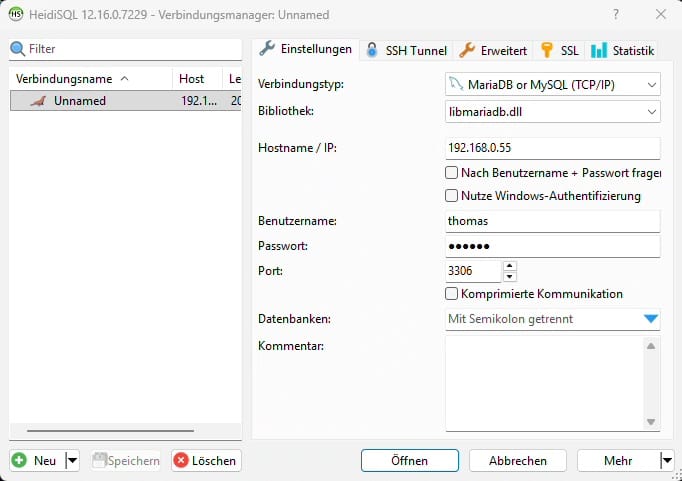Image resolution: width=682 pixels, height=481 pixels.
Task: Click the Neu button label
Action: pos(45,461)
